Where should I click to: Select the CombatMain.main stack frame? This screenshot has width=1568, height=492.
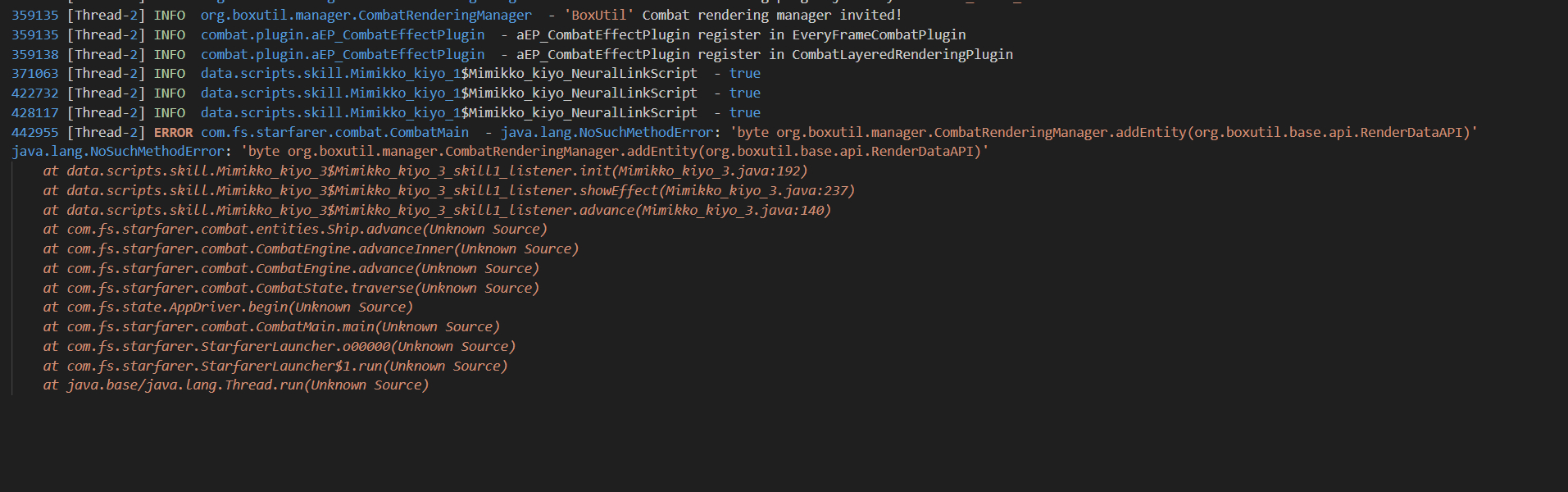click(283, 327)
